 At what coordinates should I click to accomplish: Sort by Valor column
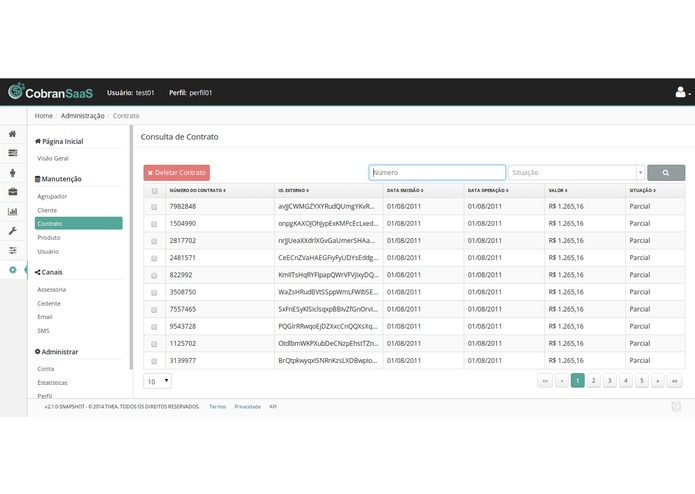pos(558,191)
